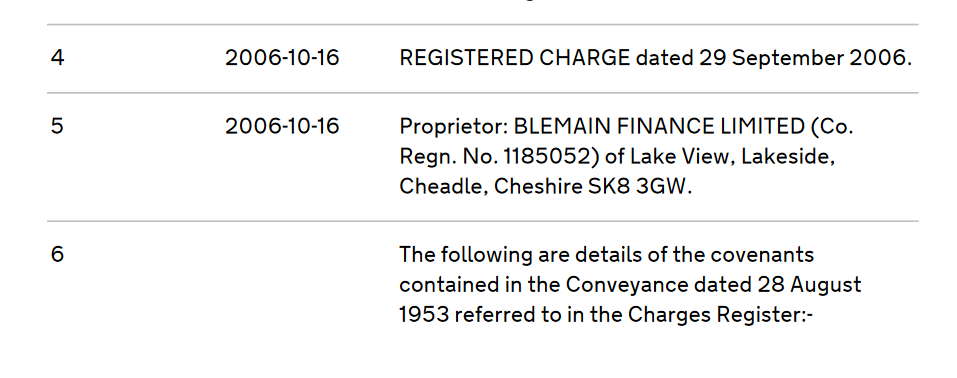
Task: Select the Lake View, Lakeside address text
Action: click(x=732, y=157)
